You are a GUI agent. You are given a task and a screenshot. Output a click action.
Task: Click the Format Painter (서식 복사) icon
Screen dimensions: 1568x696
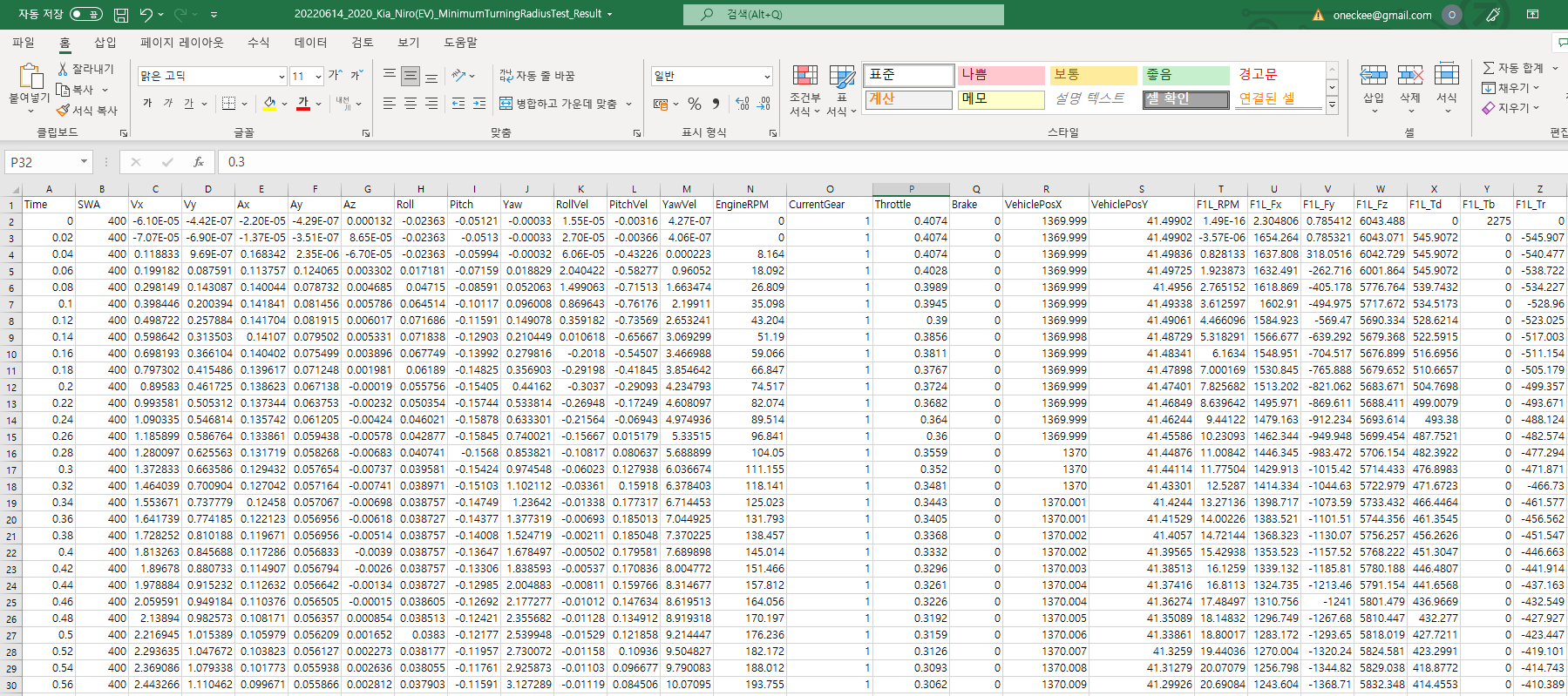pyautogui.click(x=63, y=111)
